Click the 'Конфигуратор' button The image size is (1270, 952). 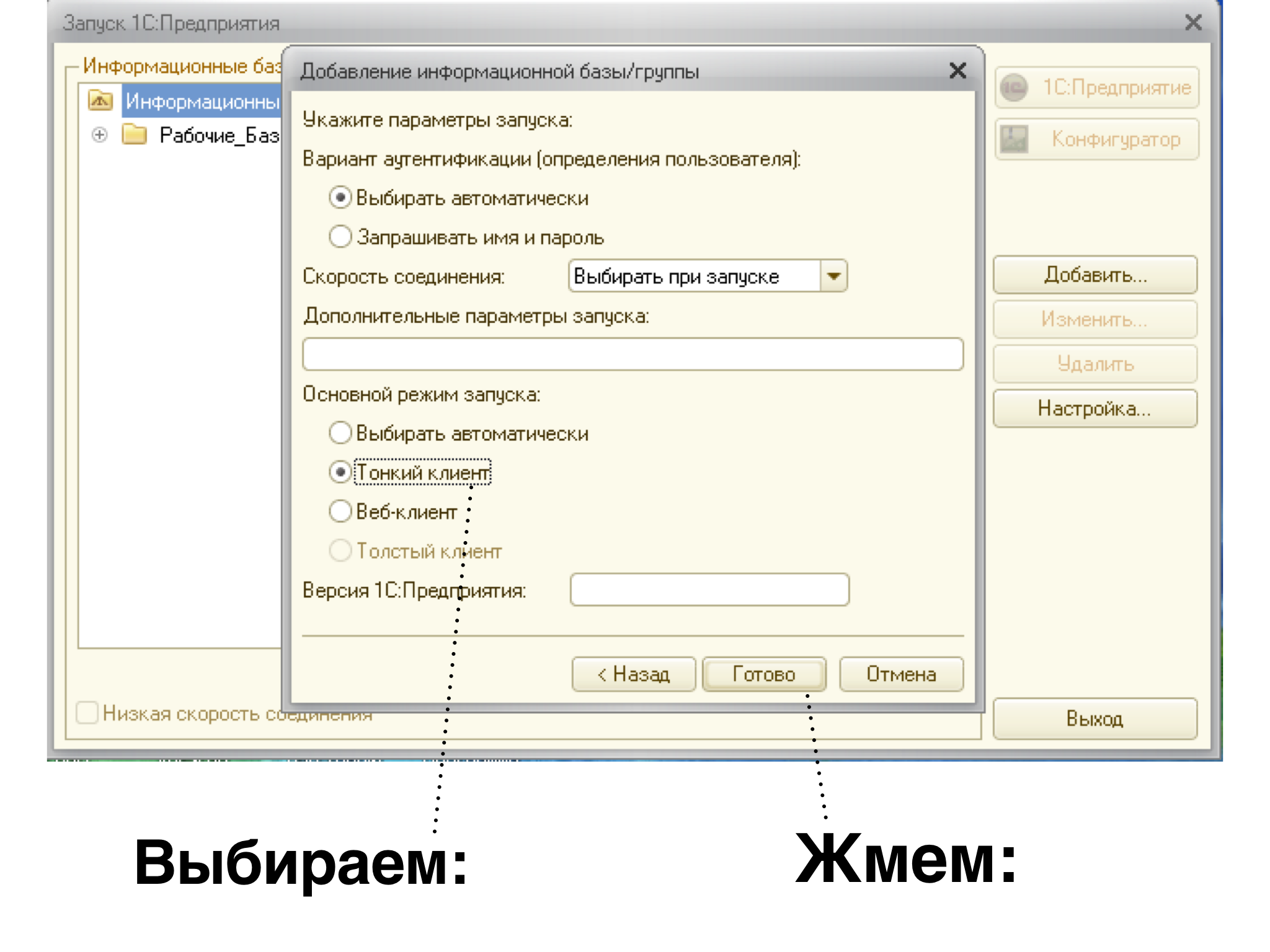tap(1096, 139)
